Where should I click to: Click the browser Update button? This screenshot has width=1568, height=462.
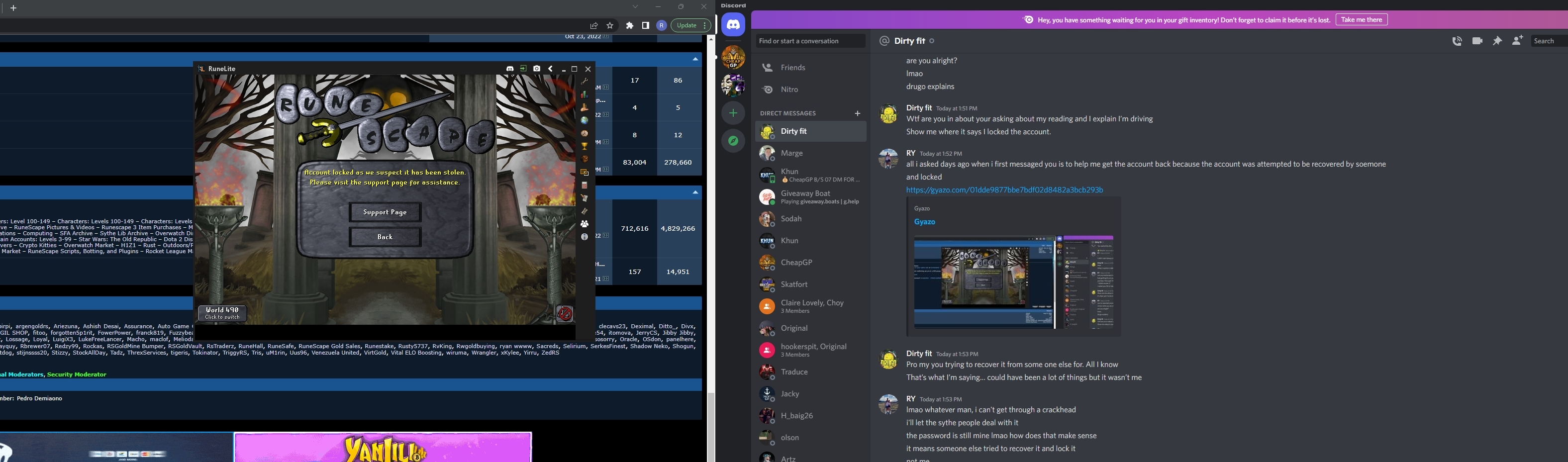click(691, 25)
